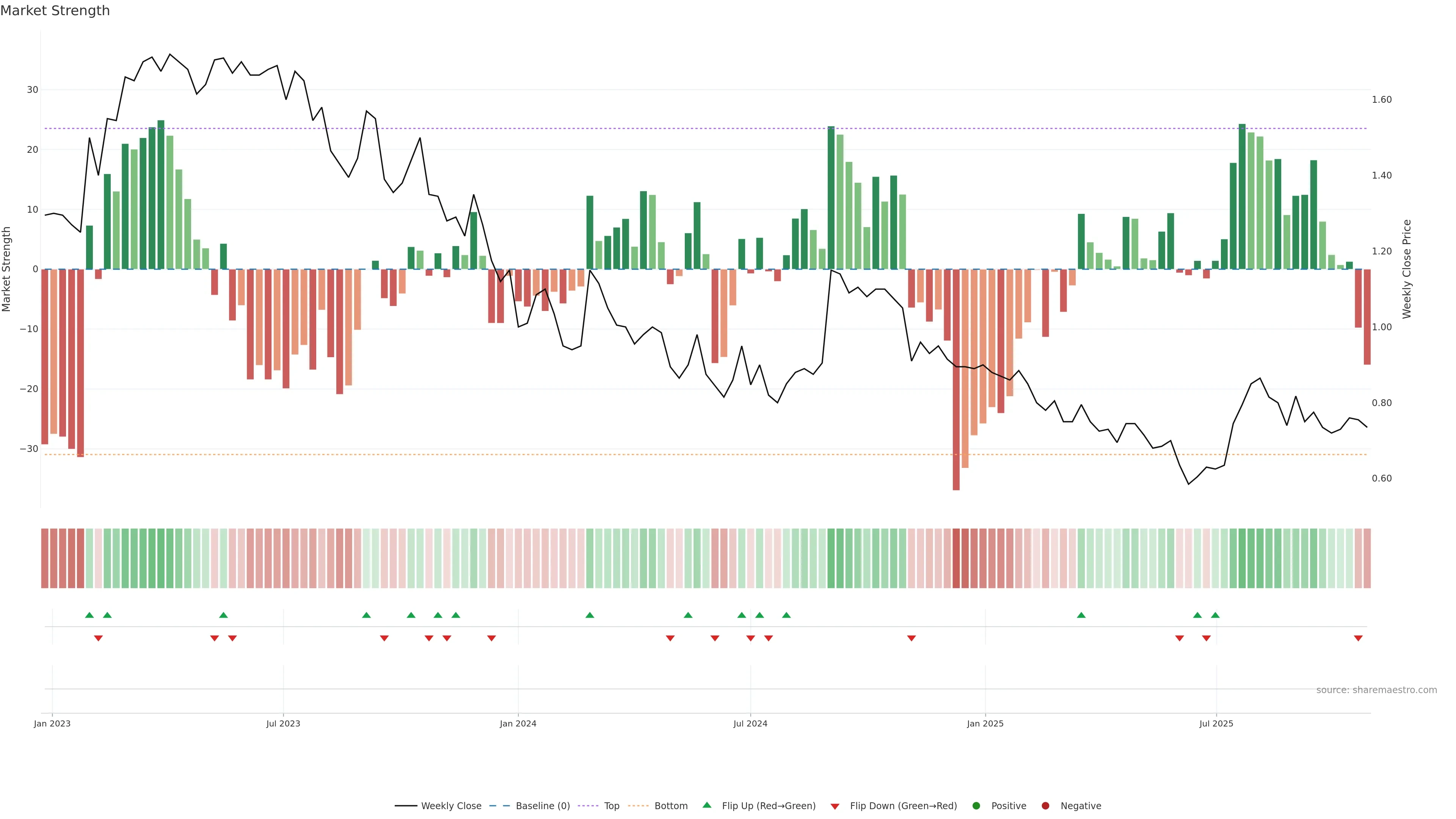The image size is (1456, 819).
Task: Click the lone flip-up triangle in early 2025
Action: pyautogui.click(x=1081, y=615)
